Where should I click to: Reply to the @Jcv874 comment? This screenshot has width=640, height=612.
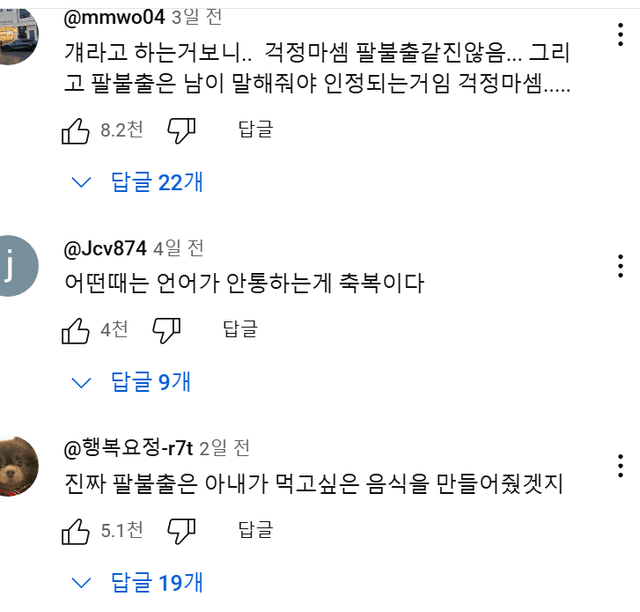coord(240,329)
